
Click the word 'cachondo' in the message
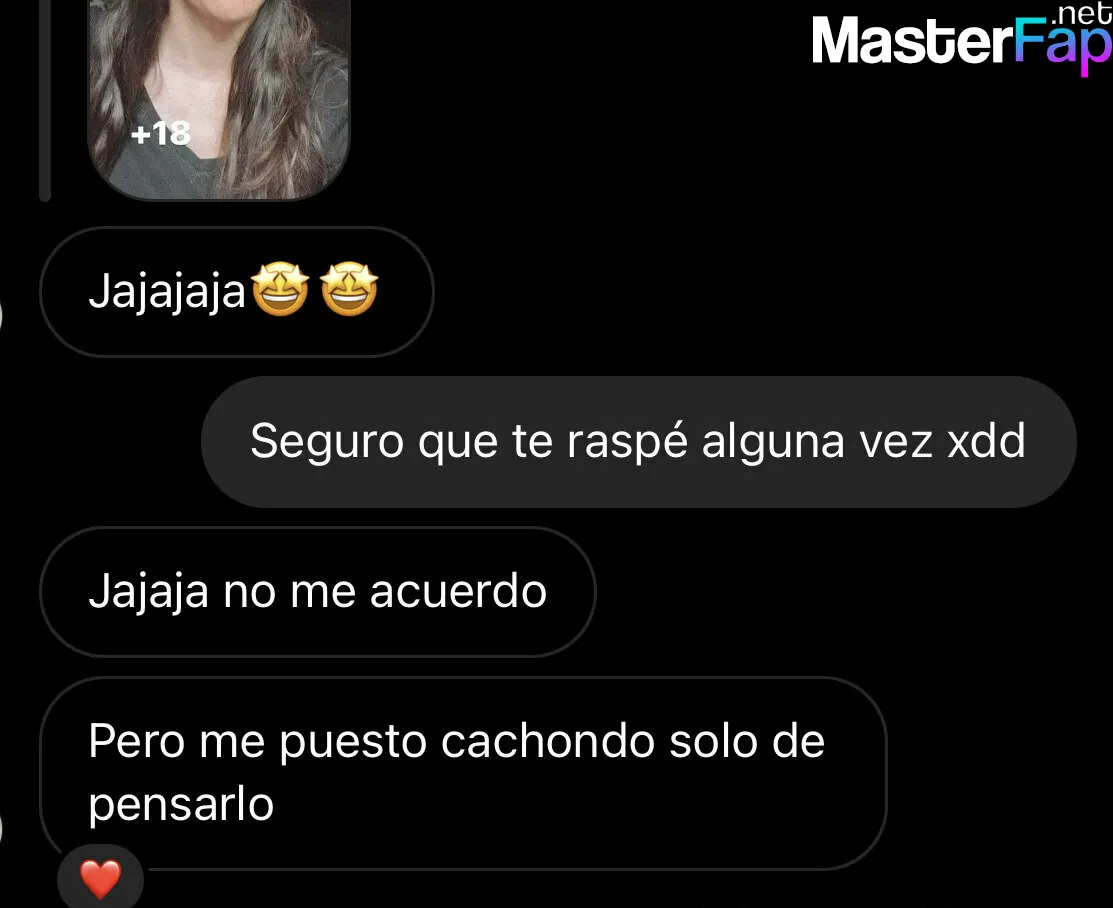click(x=547, y=741)
